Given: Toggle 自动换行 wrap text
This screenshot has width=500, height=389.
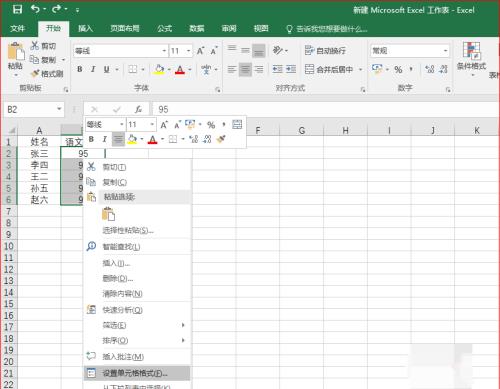Looking at the screenshot, I should (325, 51).
